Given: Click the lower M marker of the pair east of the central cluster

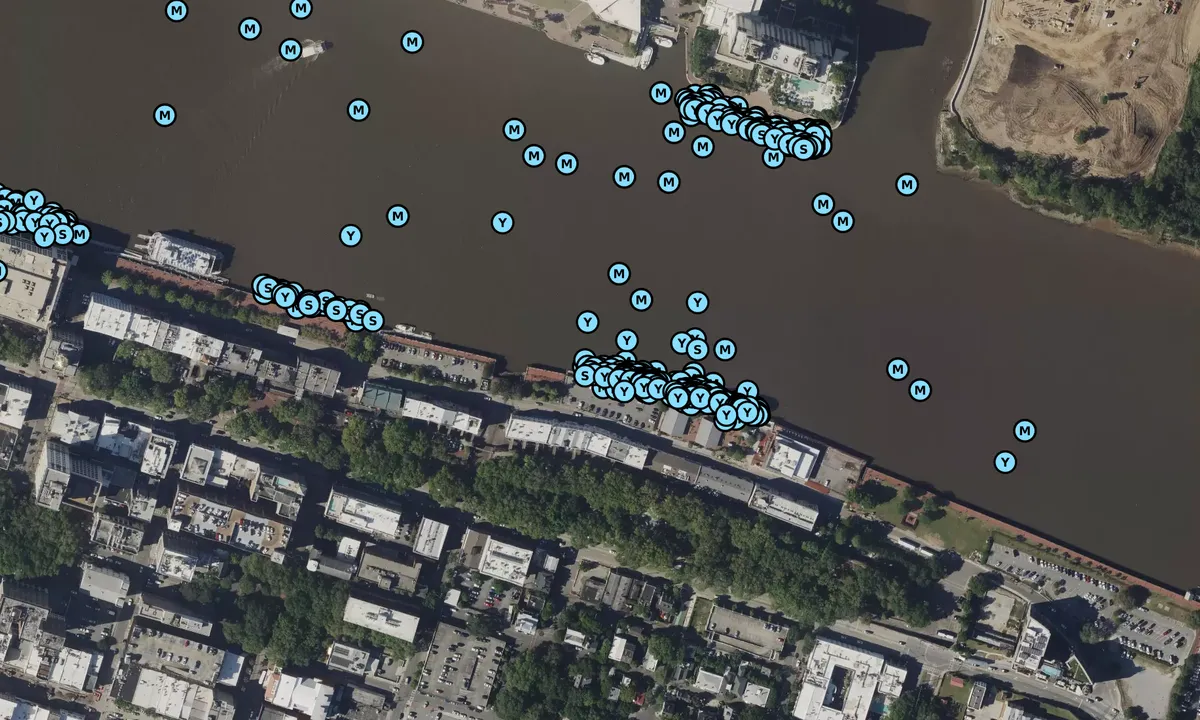Looking at the screenshot, I should click(x=920, y=390).
